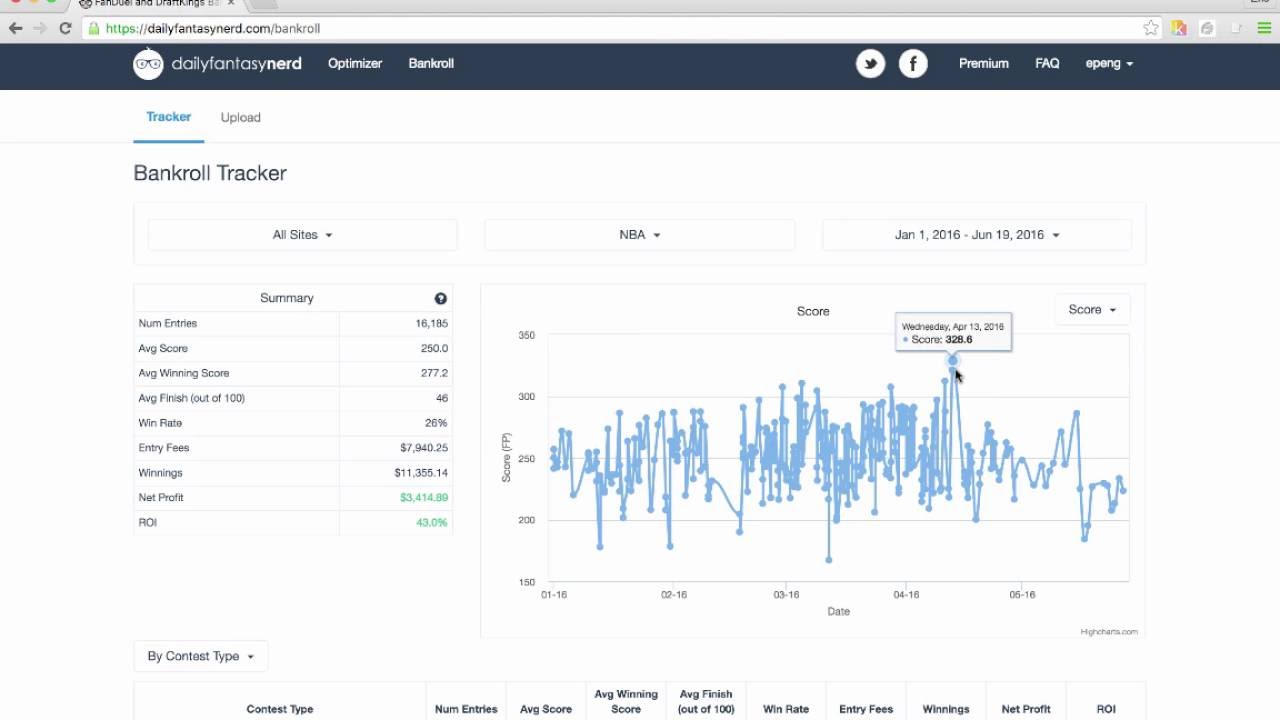Image resolution: width=1280 pixels, height=720 pixels.
Task: Click the Bankroll Tracker heading
Action: coord(210,173)
